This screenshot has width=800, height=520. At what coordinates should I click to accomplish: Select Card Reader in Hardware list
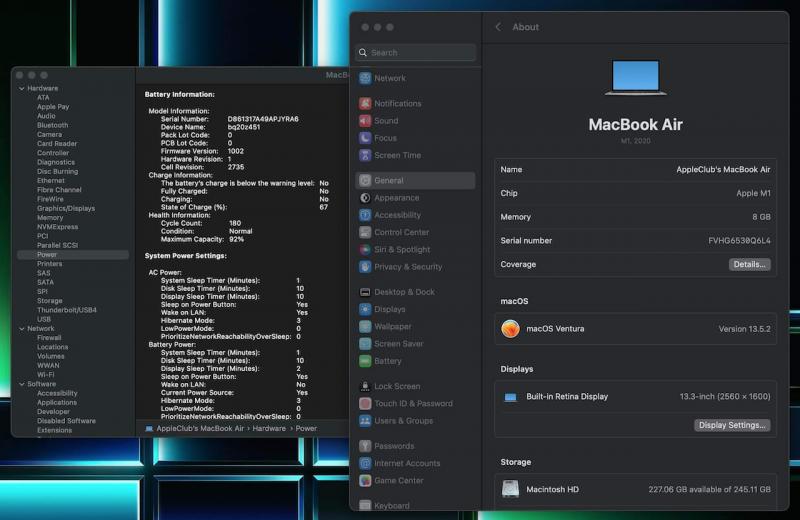click(57, 143)
